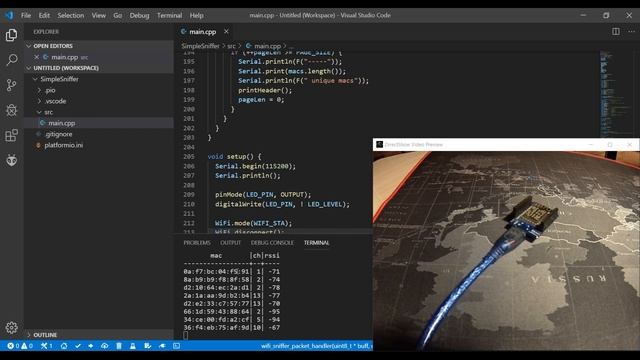Select the main.cpp editor tab

(202, 31)
